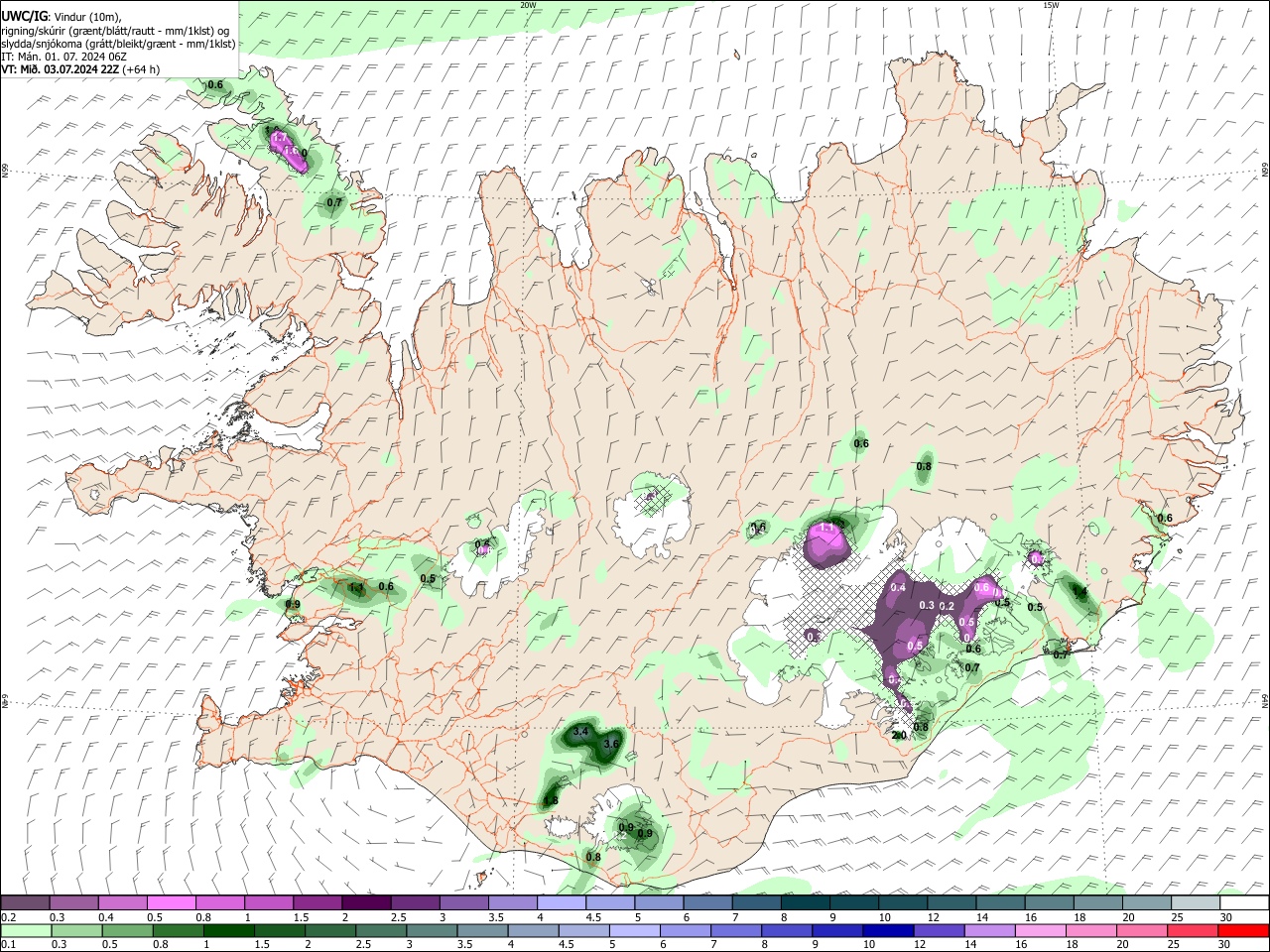Click the 3.6 precipitation value on the map

[x=611, y=744]
